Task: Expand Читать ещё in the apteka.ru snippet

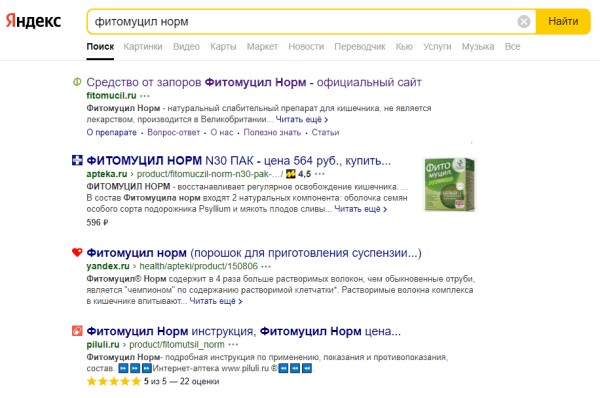Action: point(360,209)
